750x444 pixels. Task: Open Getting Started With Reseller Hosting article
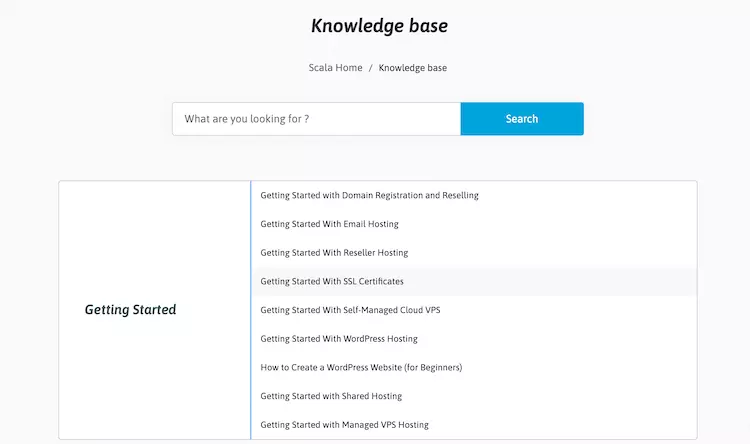tap(334, 253)
